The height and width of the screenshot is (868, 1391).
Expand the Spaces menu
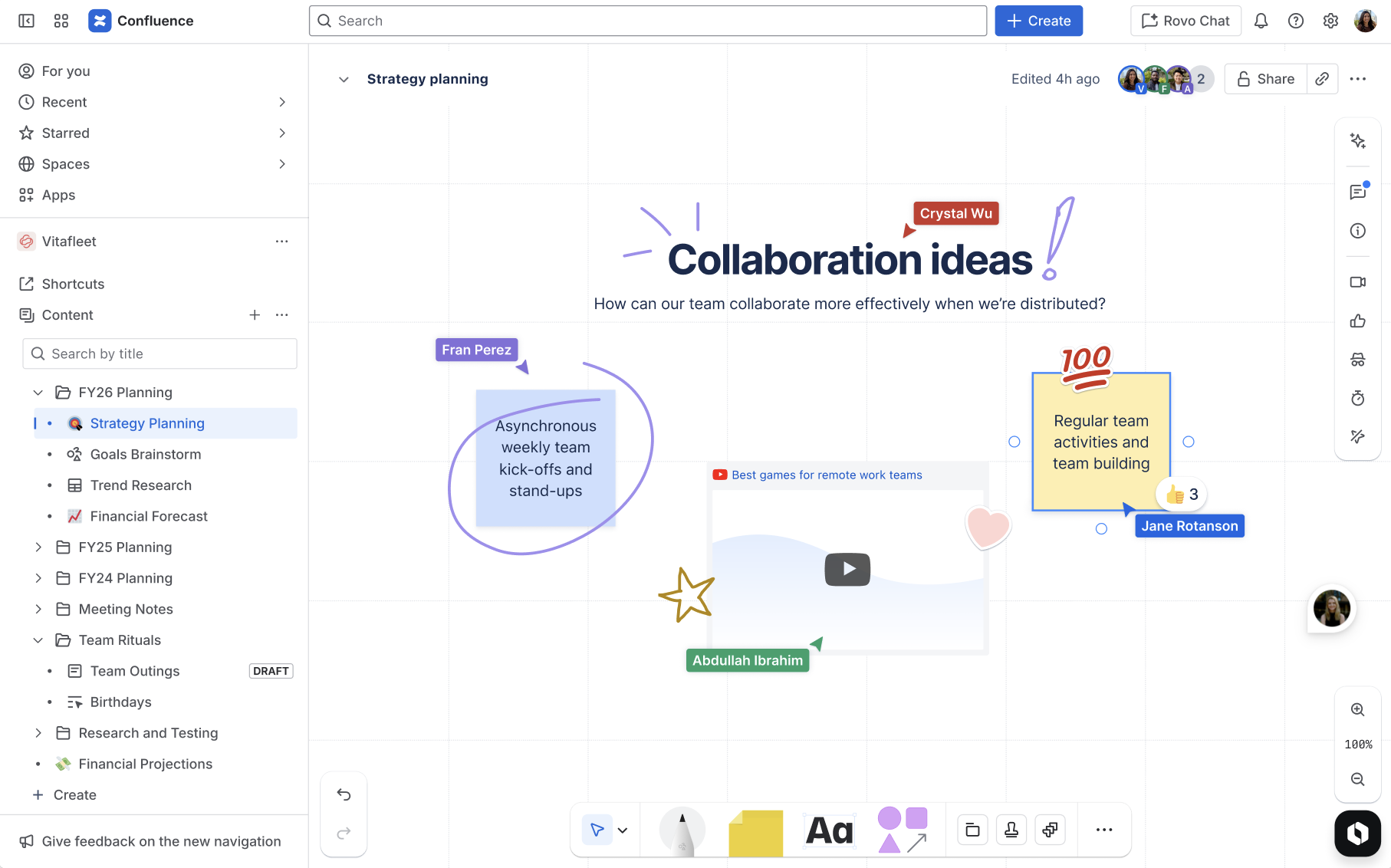(282, 164)
